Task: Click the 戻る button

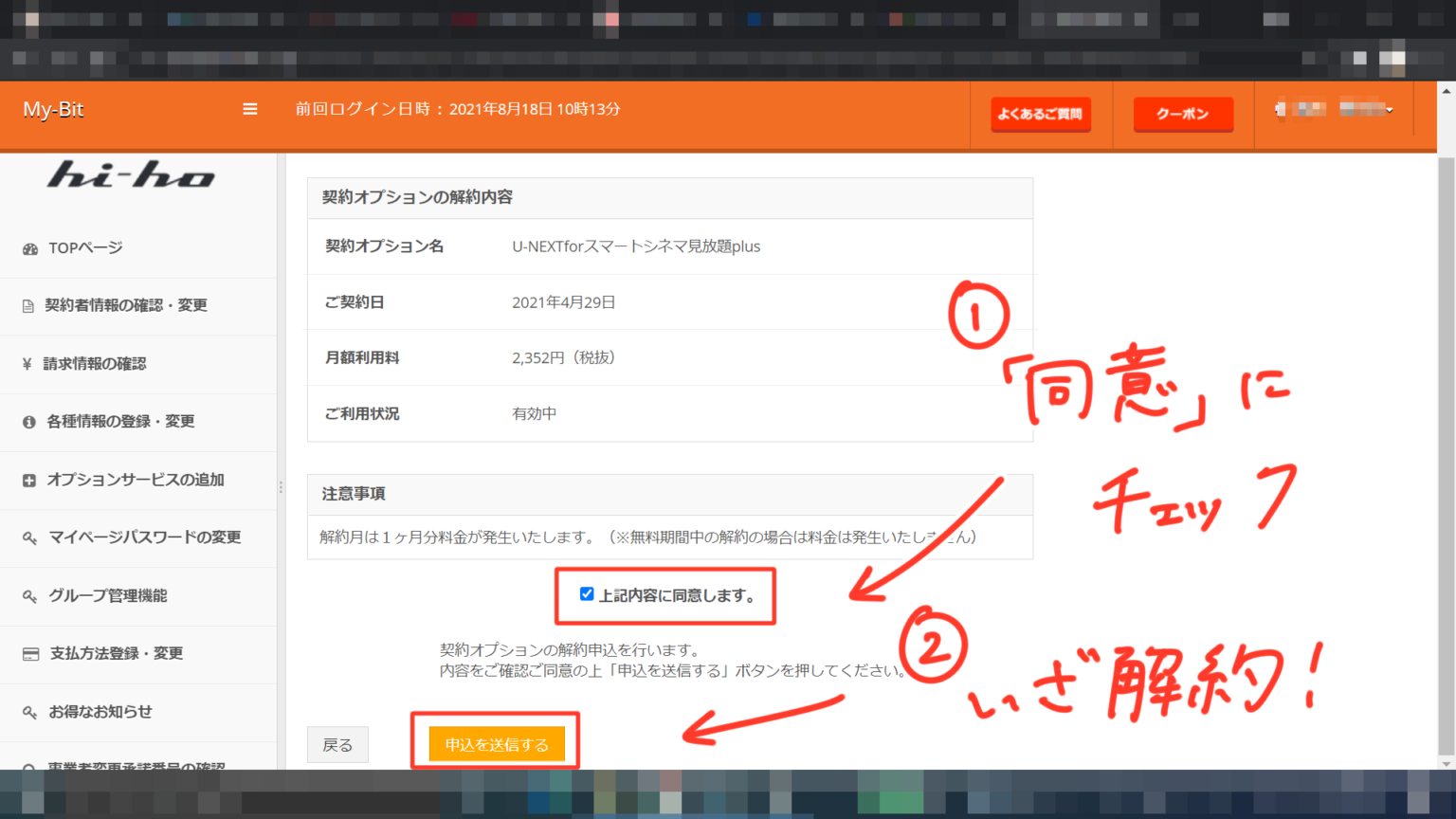Action: pos(337,744)
